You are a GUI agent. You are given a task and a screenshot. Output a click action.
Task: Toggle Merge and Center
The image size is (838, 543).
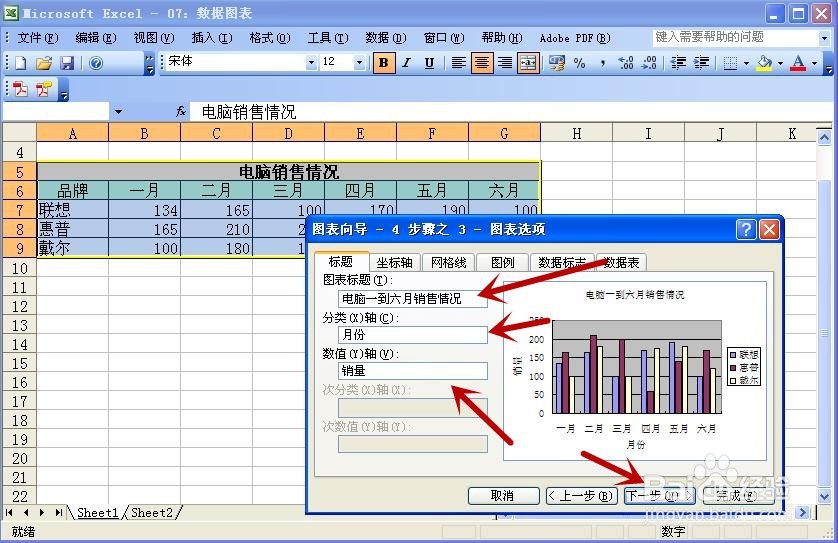tap(528, 63)
